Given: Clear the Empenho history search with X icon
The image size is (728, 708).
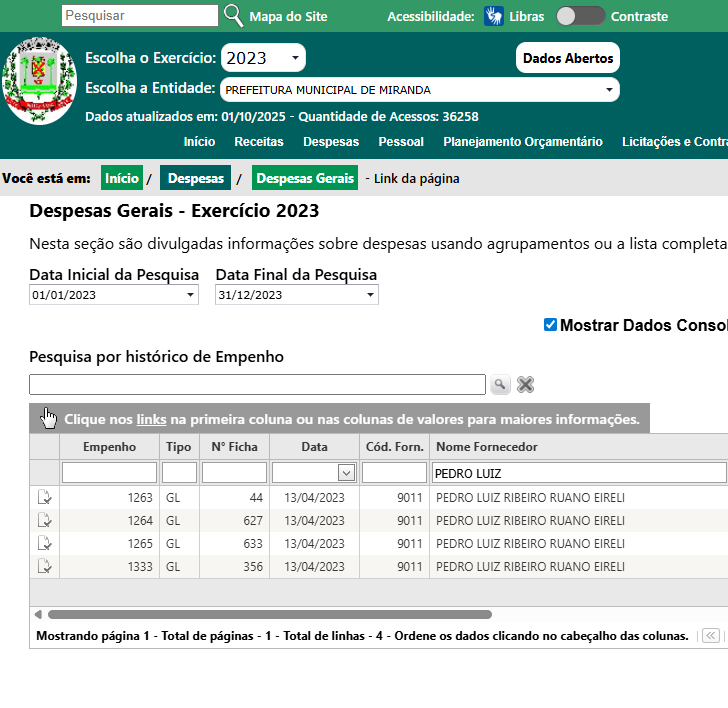Looking at the screenshot, I should click(525, 385).
